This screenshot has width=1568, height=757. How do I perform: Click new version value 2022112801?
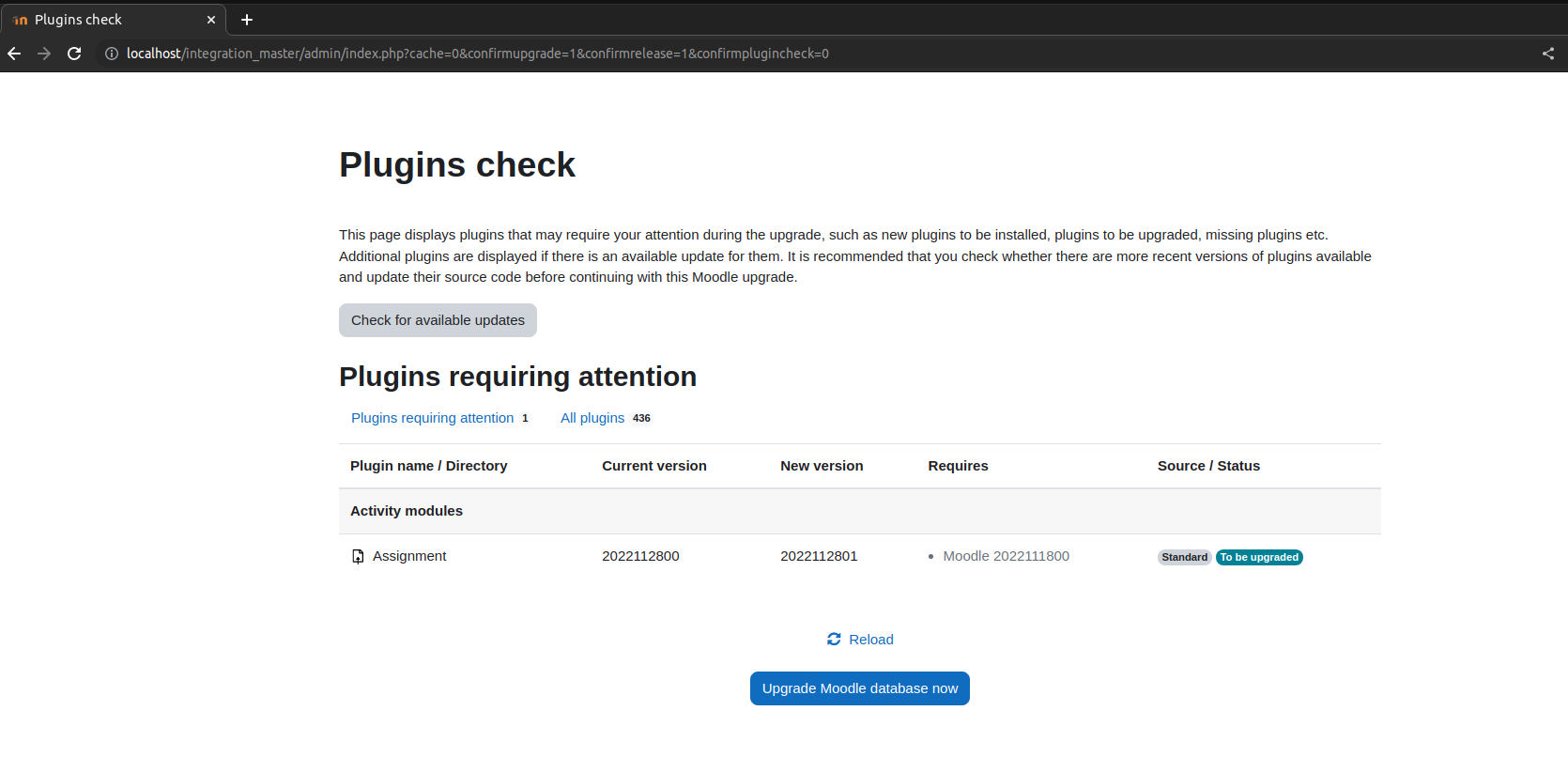pos(819,556)
